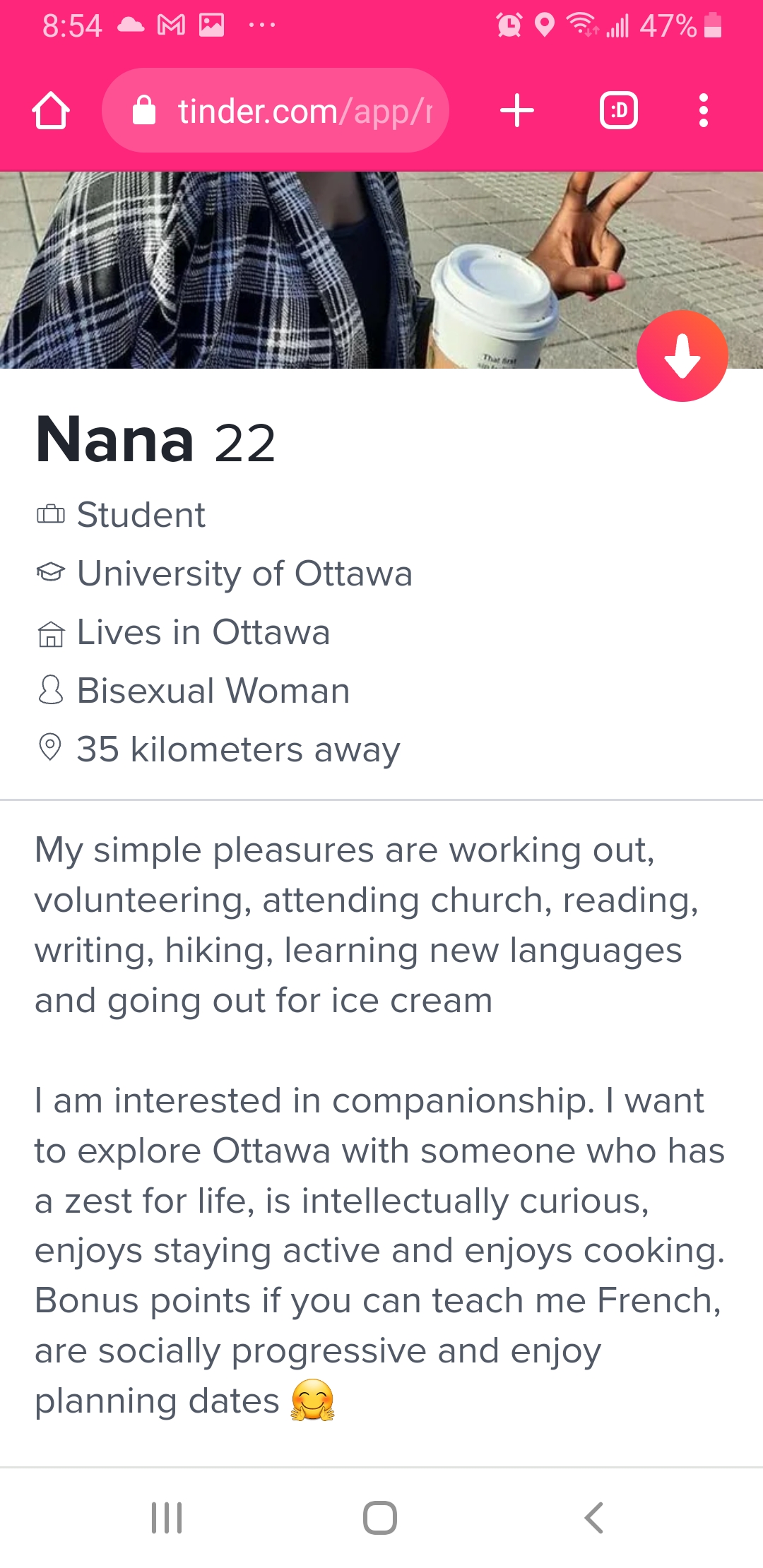This screenshot has height=1568, width=763.
Task: Tap the name Nana heading
Action: (115, 441)
